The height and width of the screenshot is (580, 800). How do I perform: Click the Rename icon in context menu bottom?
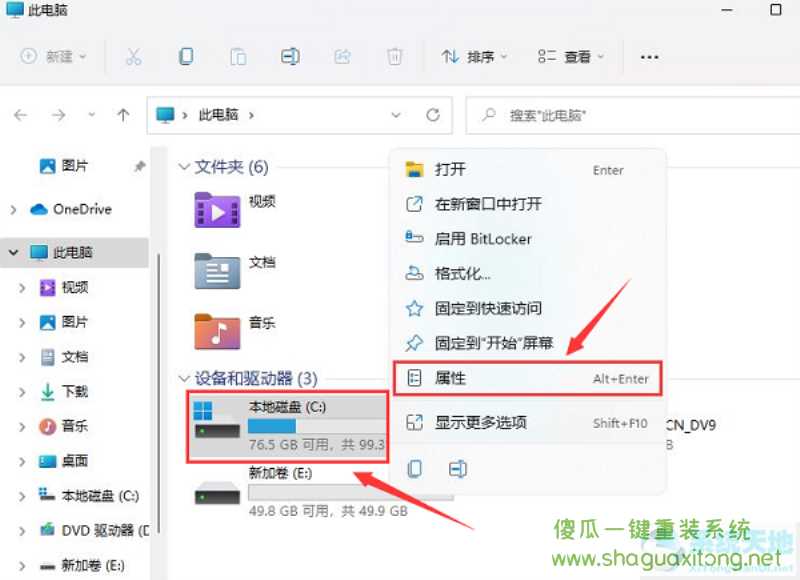[x=458, y=469]
